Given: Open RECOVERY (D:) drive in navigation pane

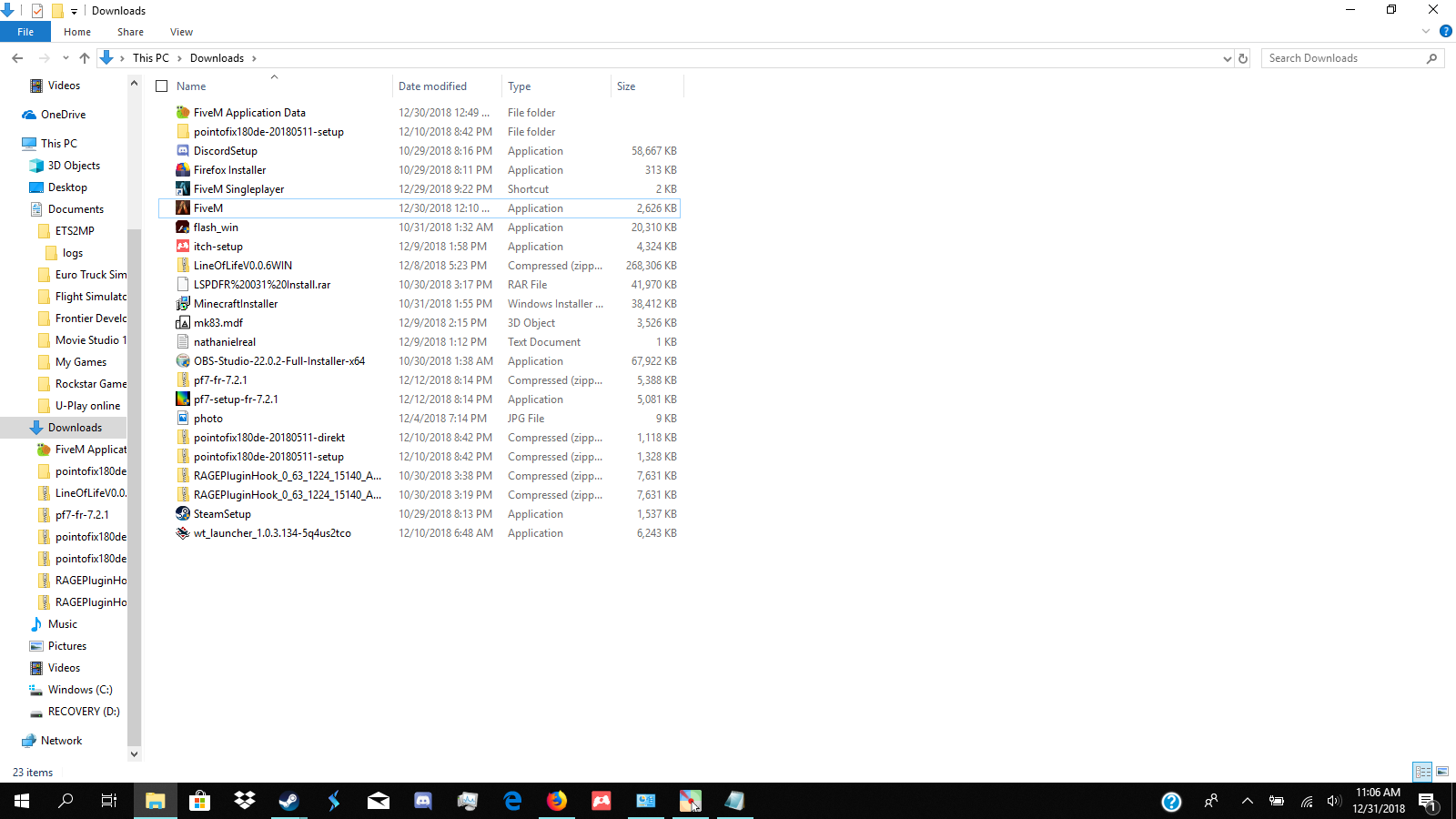Looking at the screenshot, I should tap(84, 712).
